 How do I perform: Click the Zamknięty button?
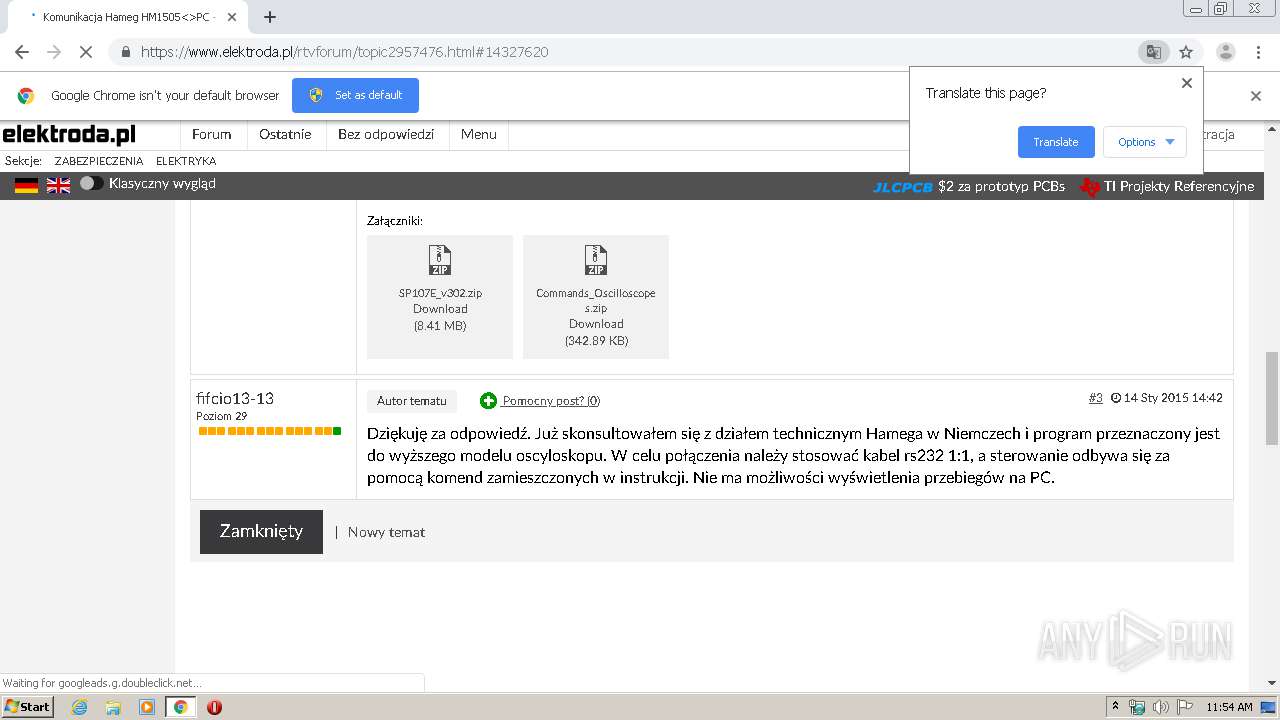[x=261, y=532]
